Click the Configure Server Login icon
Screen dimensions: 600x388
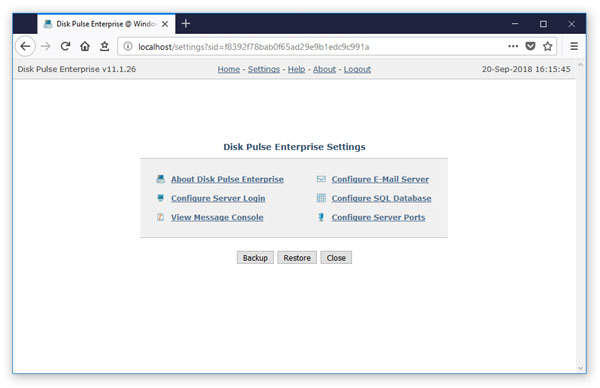point(160,198)
